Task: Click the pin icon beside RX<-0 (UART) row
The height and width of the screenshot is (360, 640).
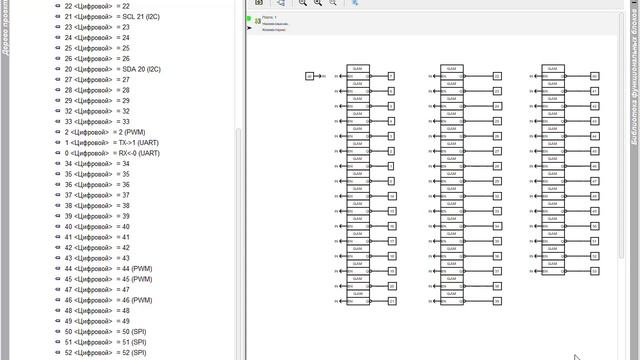Action: (58, 153)
